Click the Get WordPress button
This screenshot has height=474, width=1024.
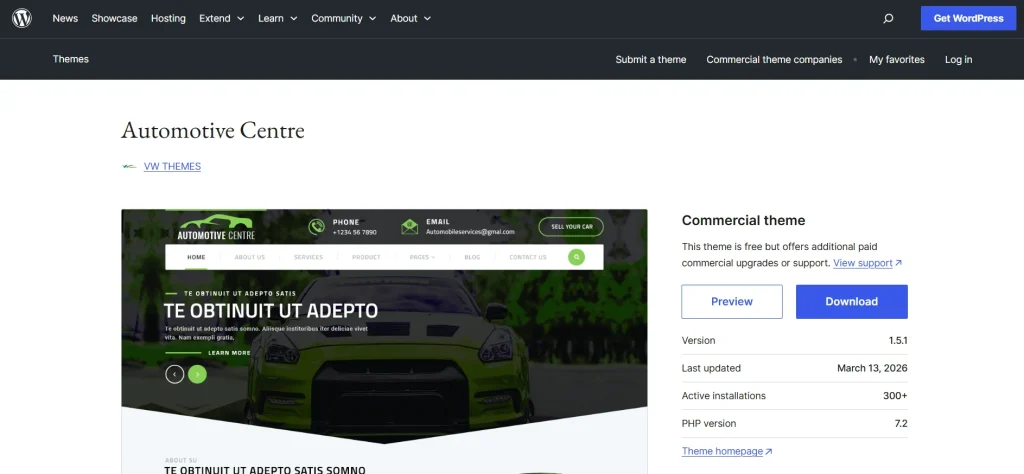click(x=968, y=18)
